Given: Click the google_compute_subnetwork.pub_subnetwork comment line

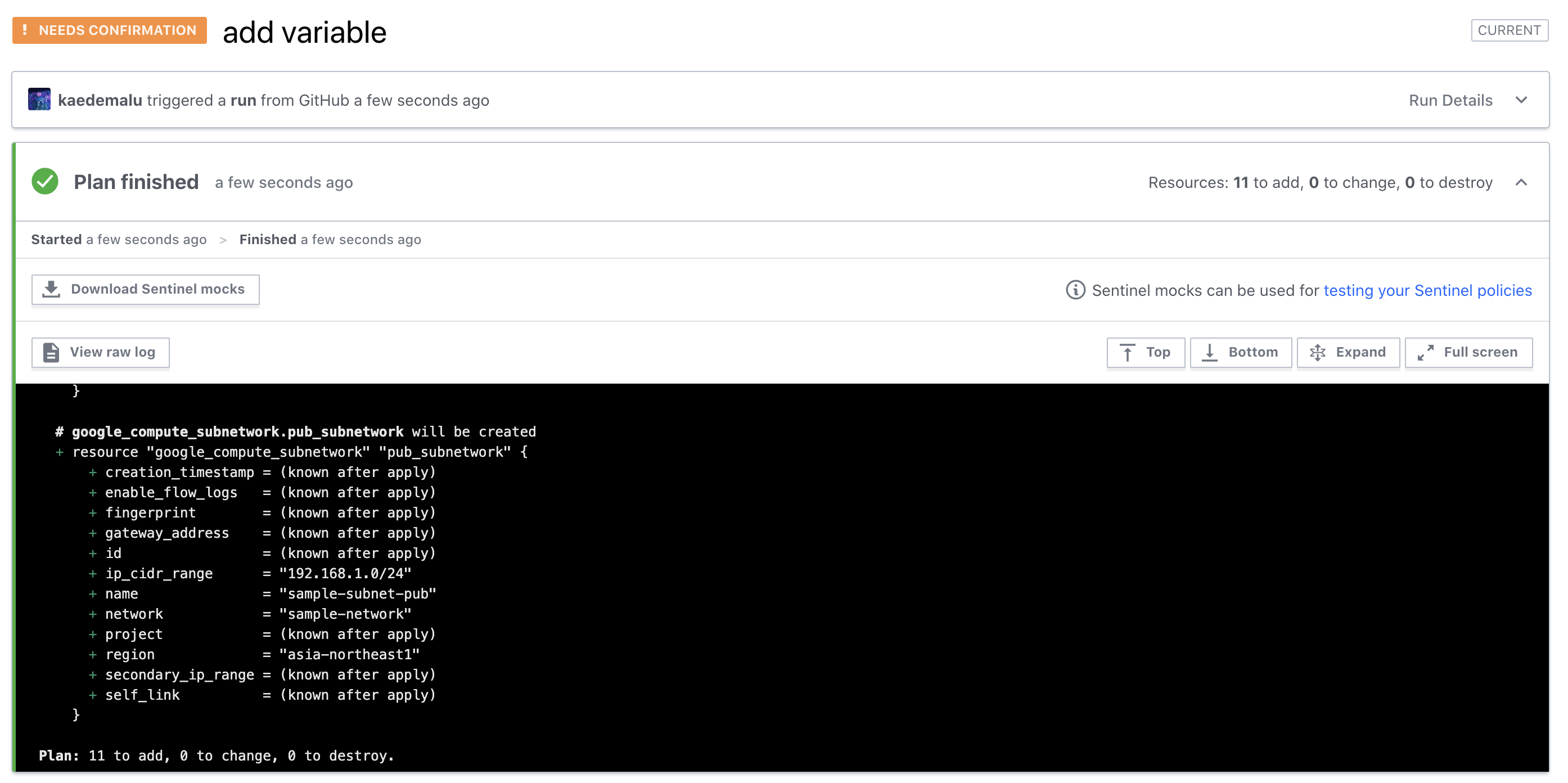Looking at the screenshot, I should pos(296,431).
